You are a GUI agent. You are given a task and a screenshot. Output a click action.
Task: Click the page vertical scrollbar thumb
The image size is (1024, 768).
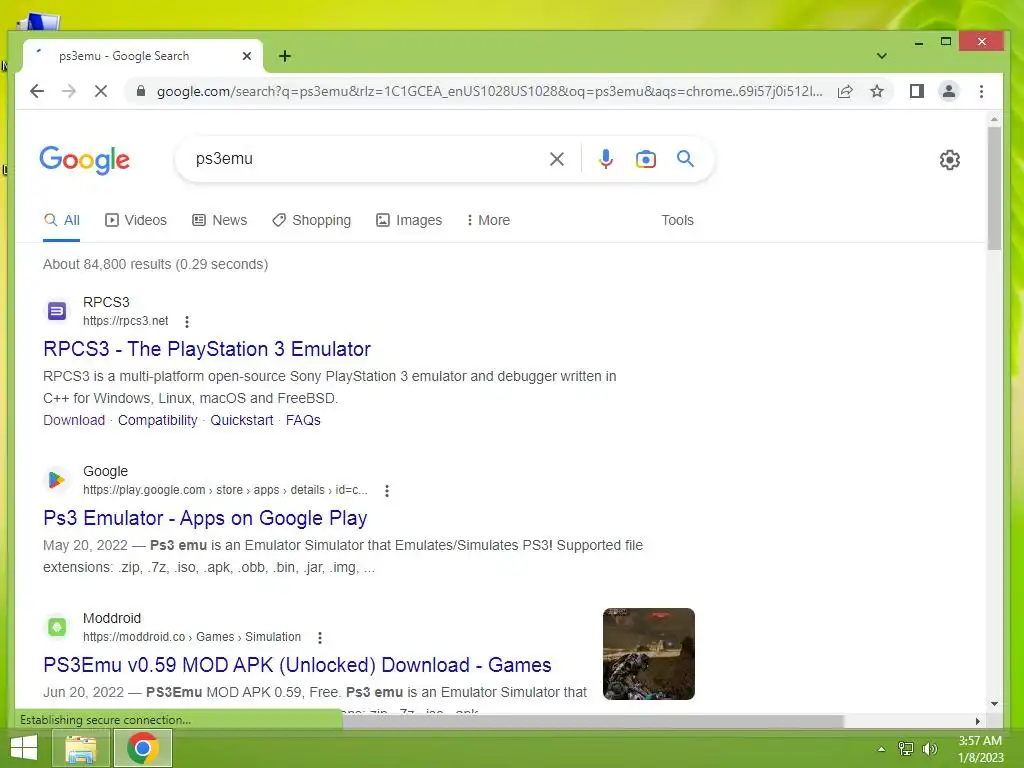click(x=994, y=188)
